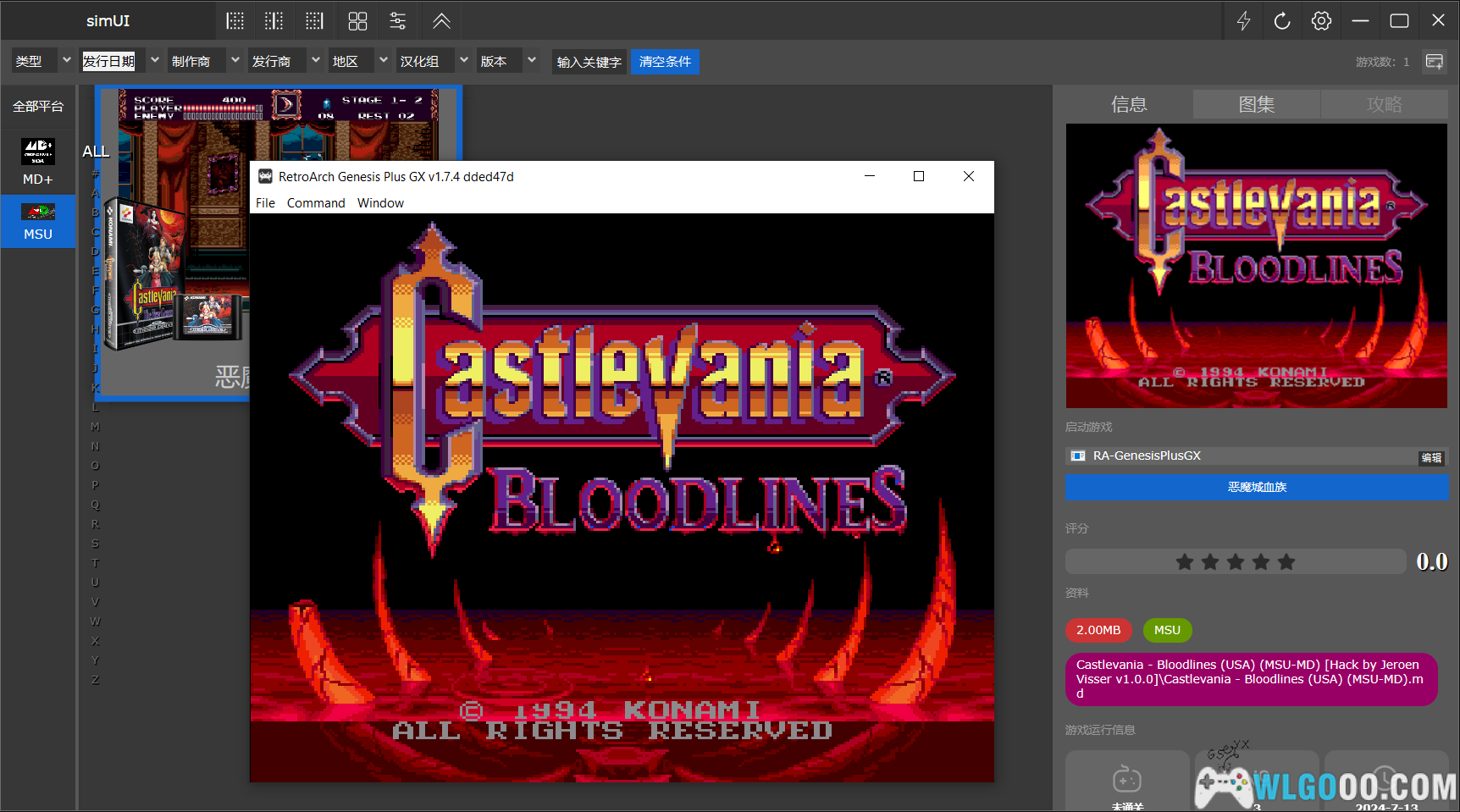
Task: Open the Command menu in RetroArch
Action: click(316, 203)
